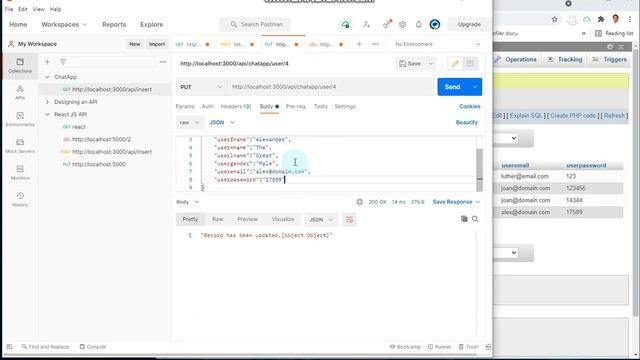This screenshot has height=360, width=640.
Task: Open the Postman settings gear icon
Action: pos(402,24)
